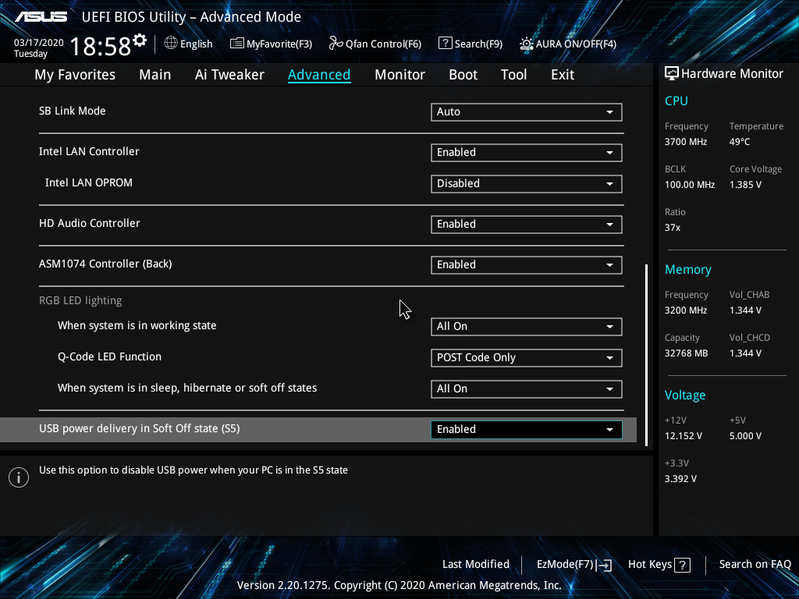The height and width of the screenshot is (599, 799).
Task: Click BCLK 100.00 MHz value
Action: pyautogui.click(x=689, y=184)
